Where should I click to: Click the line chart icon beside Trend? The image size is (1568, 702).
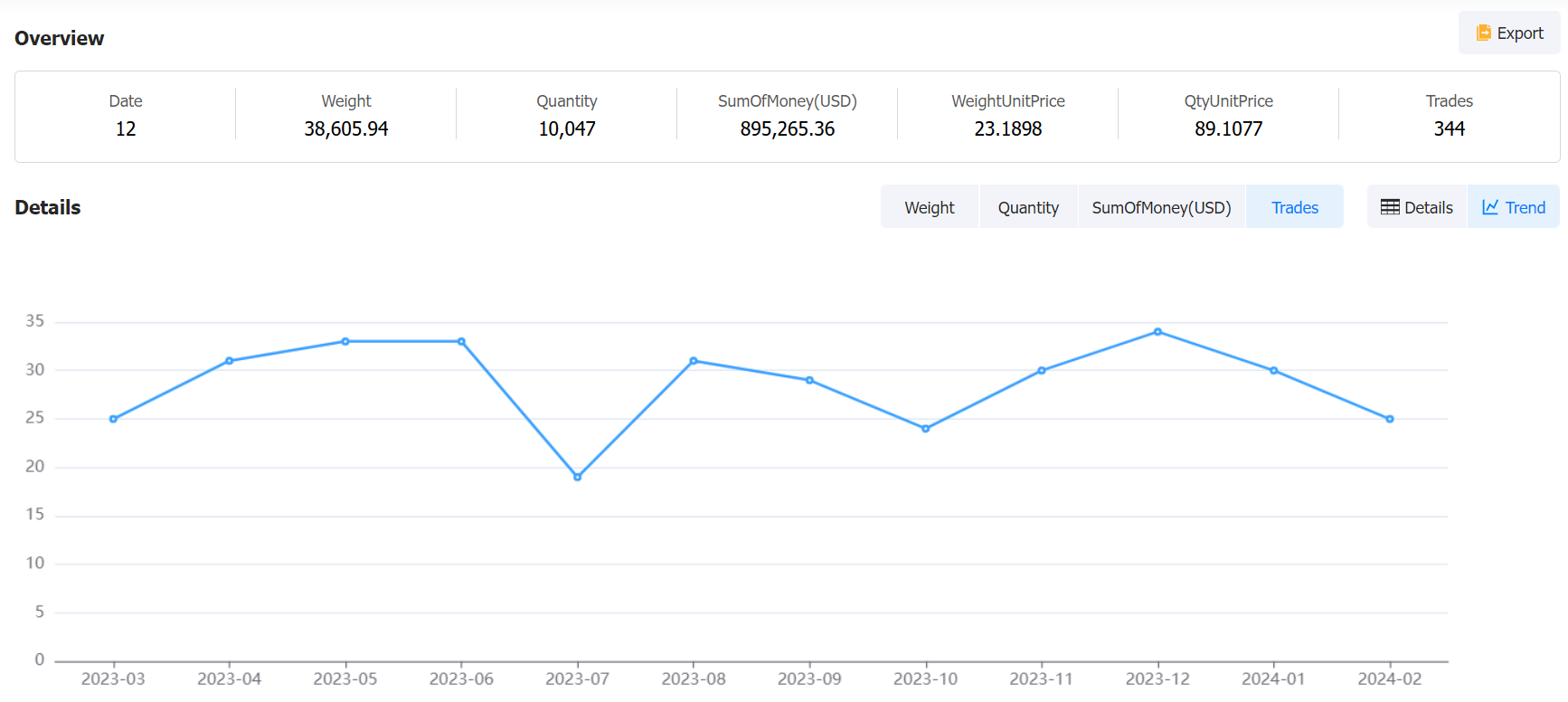1490,207
